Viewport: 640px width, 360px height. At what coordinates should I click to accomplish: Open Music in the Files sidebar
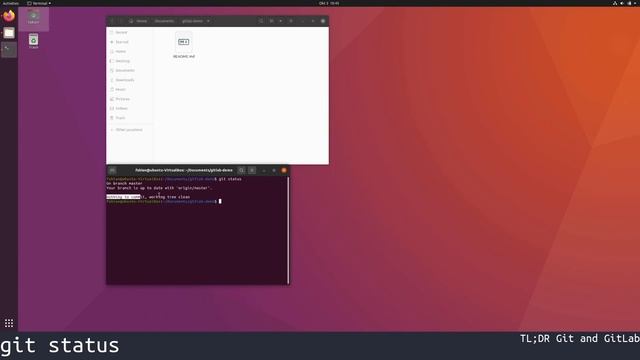pos(120,89)
